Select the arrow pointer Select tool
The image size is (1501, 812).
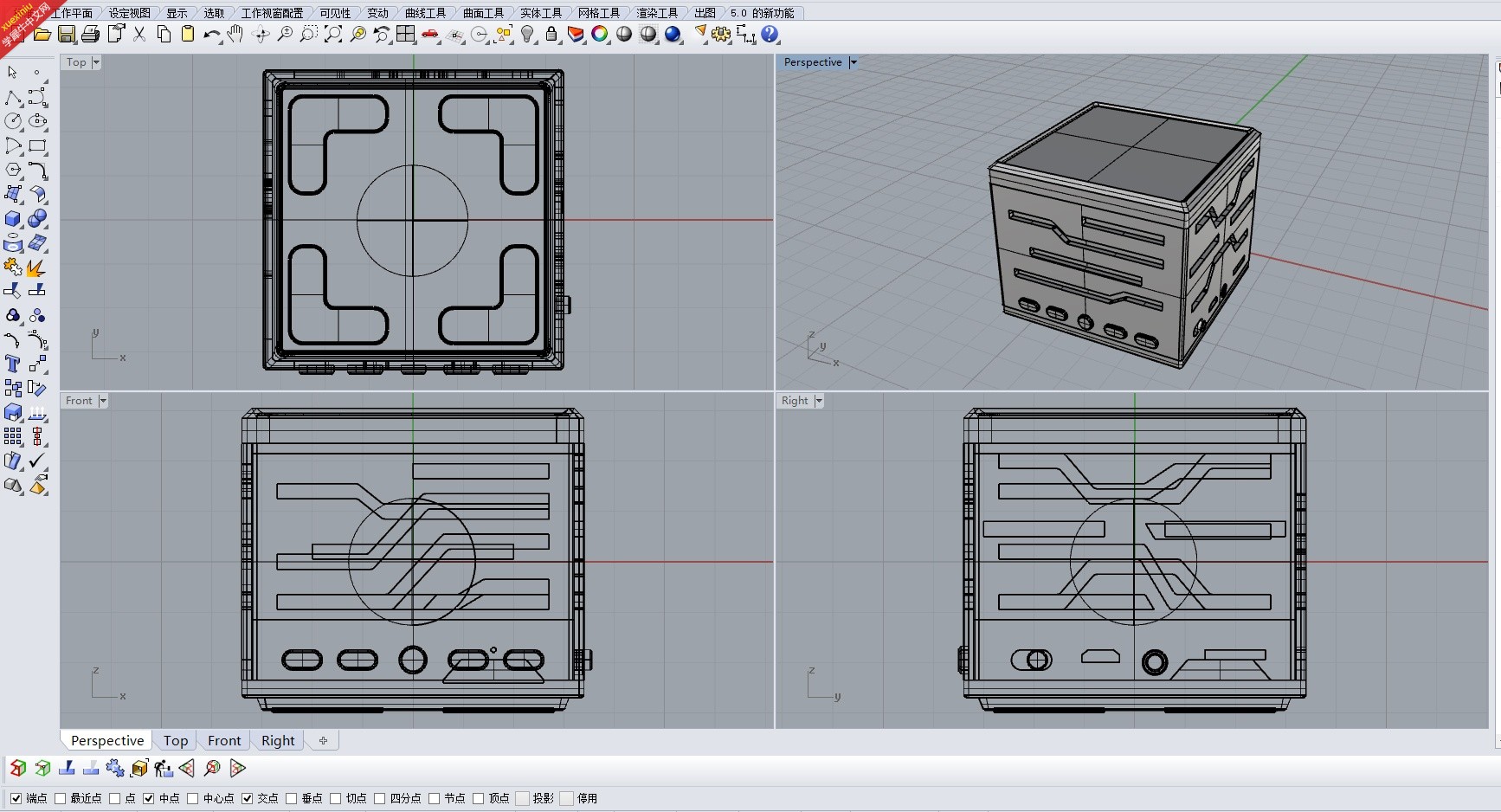point(13,73)
